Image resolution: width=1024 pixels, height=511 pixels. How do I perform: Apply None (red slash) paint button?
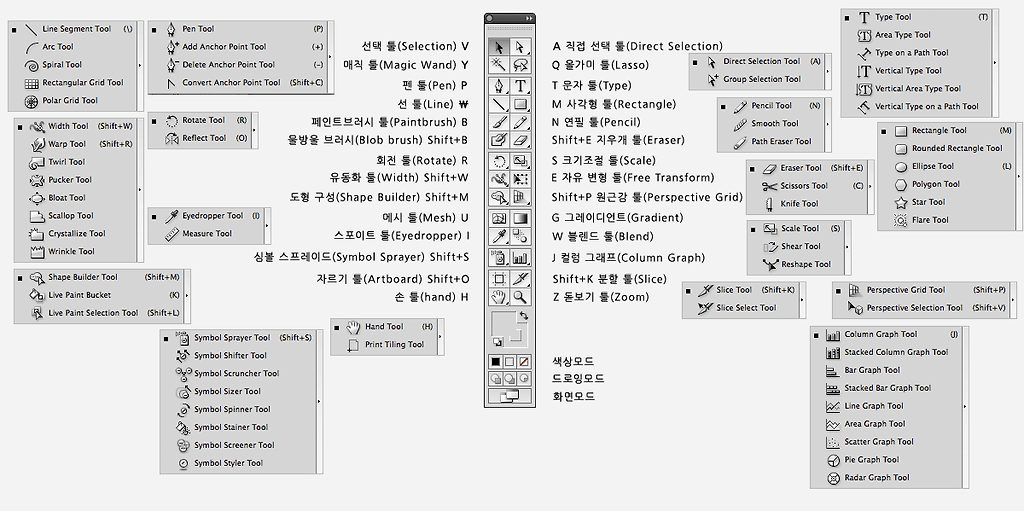tap(523, 361)
